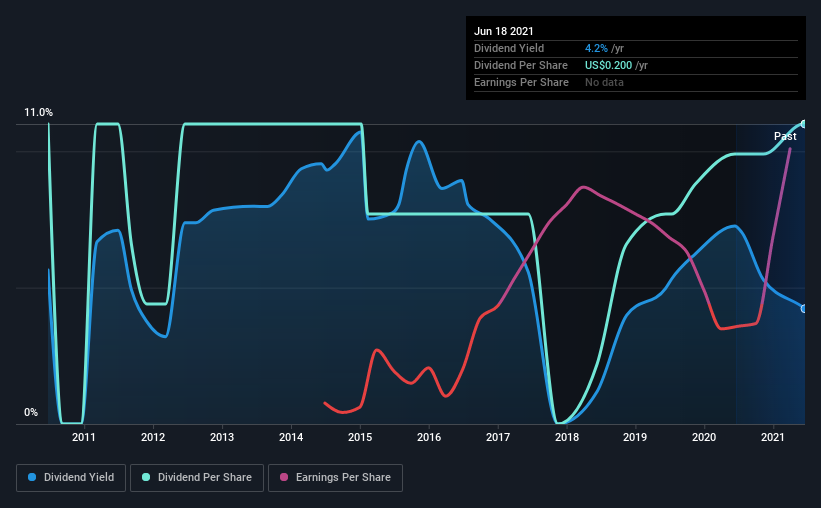Click the blue Dividend Yield legend dot
Viewport: 821px width, 508px height.
click(32, 477)
